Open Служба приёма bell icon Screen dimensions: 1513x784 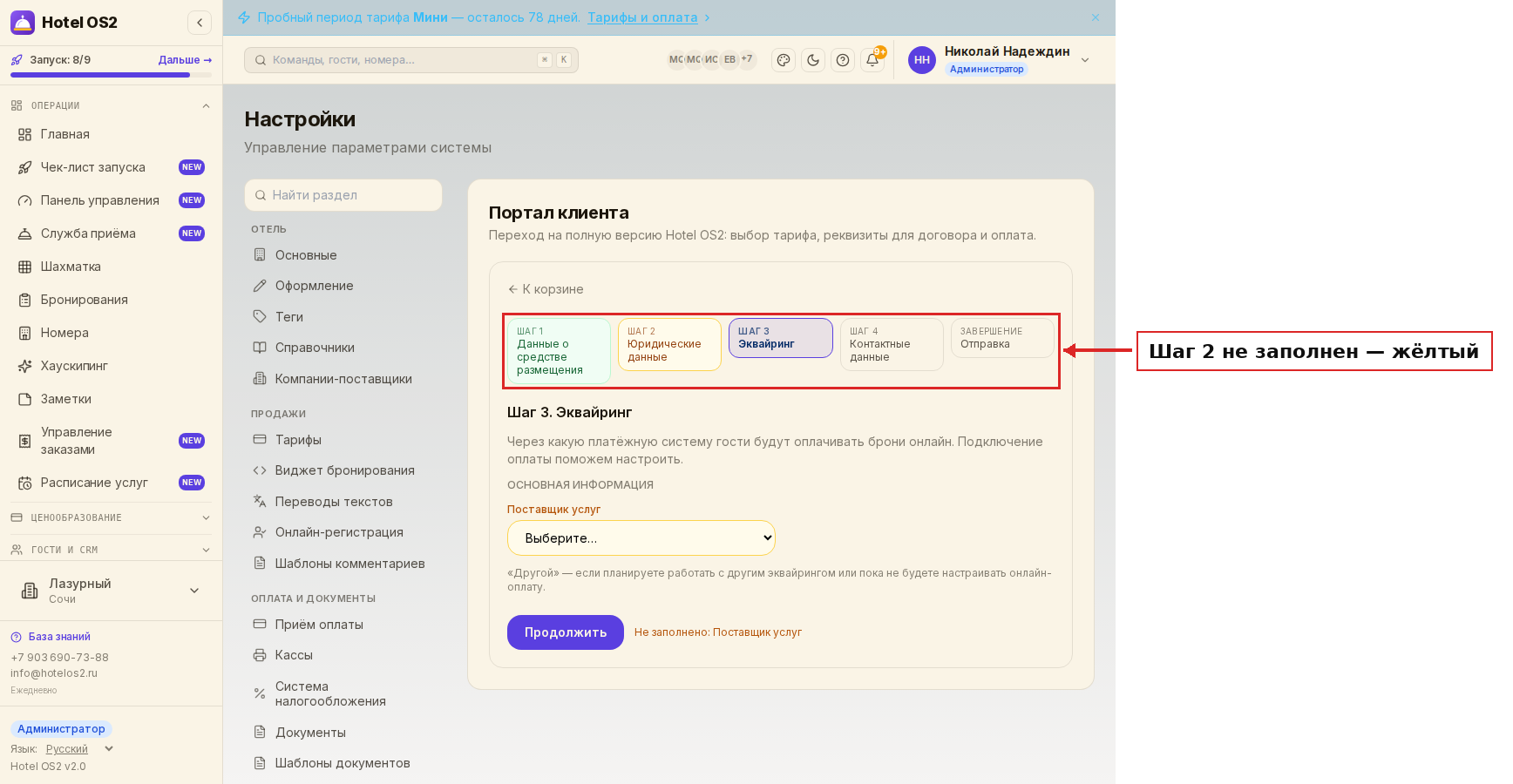tap(25, 233)
